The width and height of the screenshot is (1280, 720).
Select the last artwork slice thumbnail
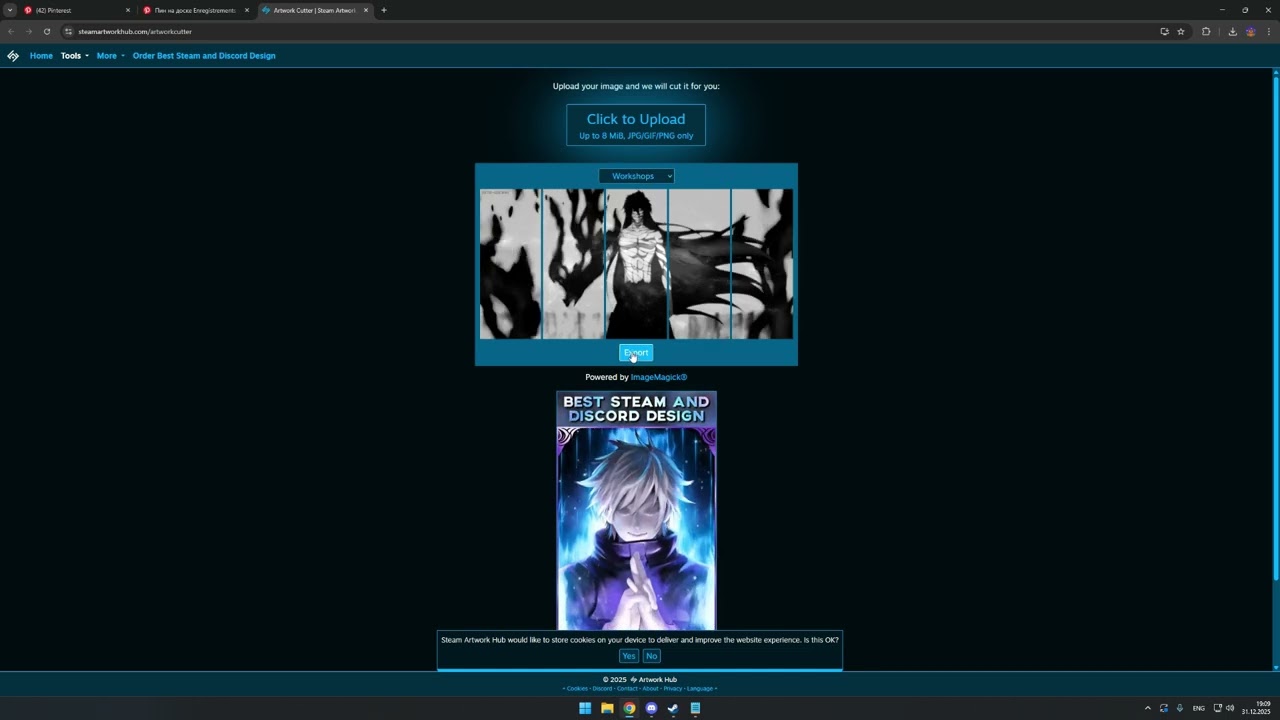click(762, 264)
